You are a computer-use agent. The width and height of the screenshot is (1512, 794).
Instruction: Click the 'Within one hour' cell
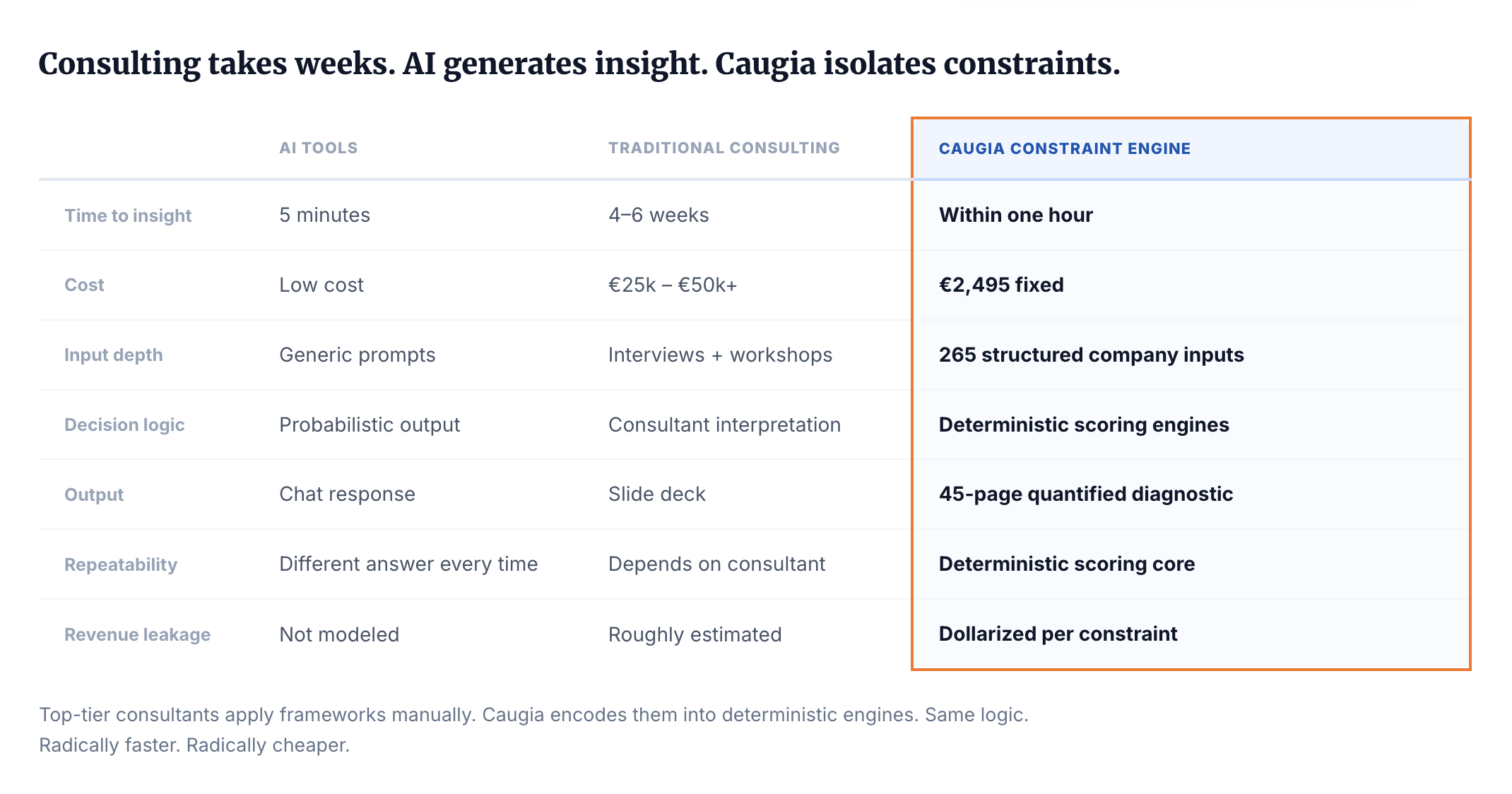pos(1015,215)
